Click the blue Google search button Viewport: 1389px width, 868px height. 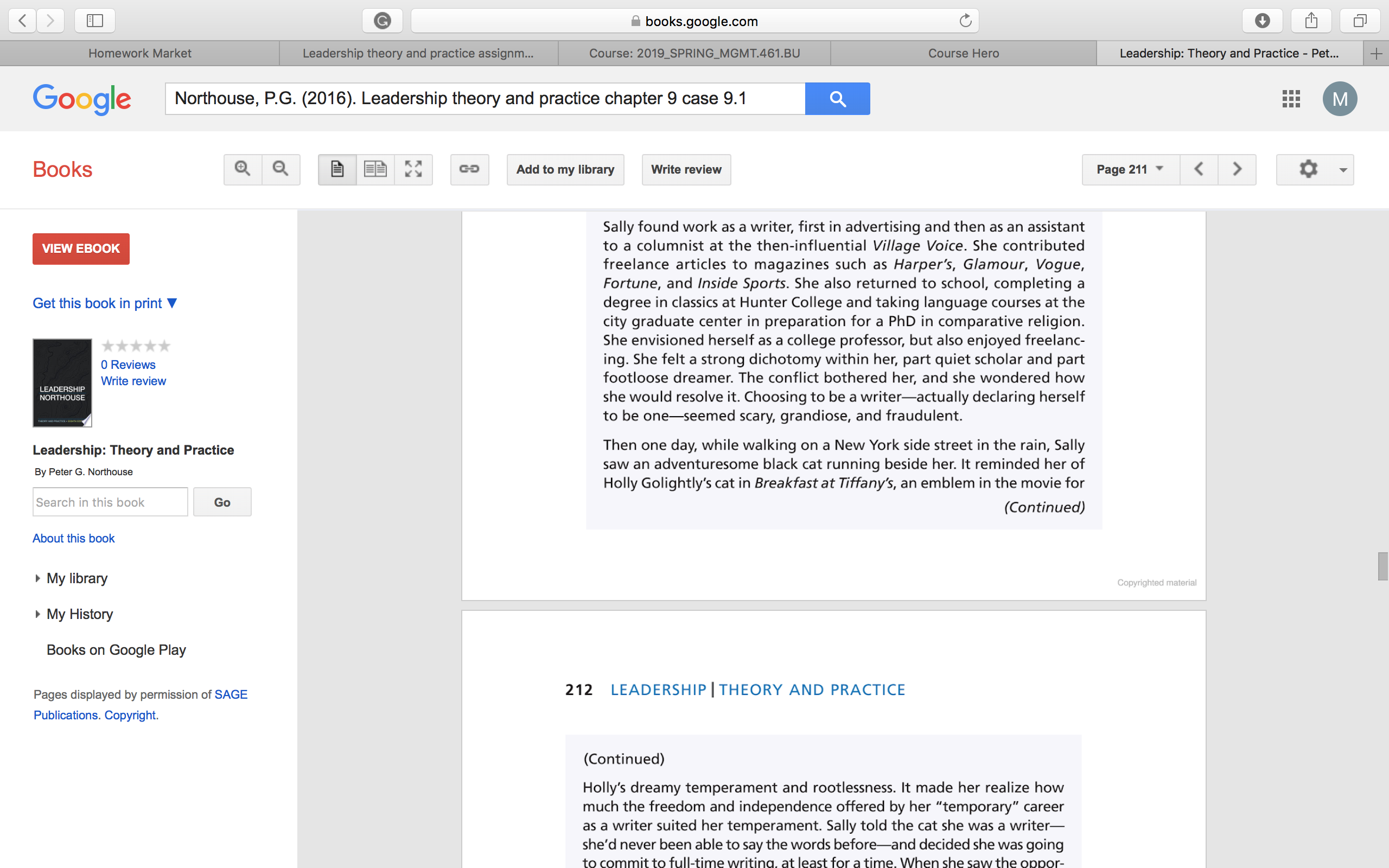(837, 99)
